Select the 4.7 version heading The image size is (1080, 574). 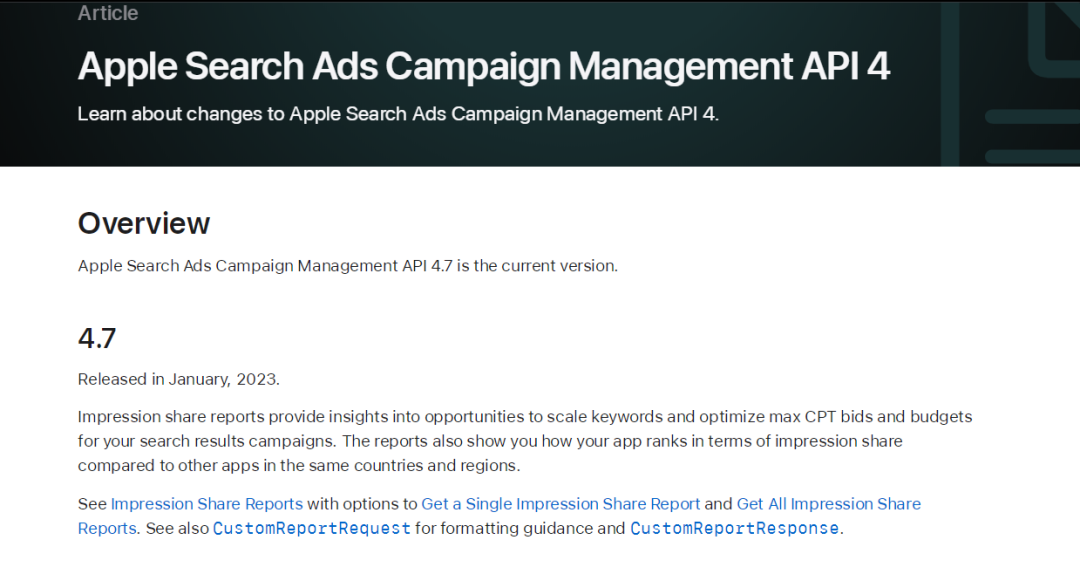coord(97,338)
